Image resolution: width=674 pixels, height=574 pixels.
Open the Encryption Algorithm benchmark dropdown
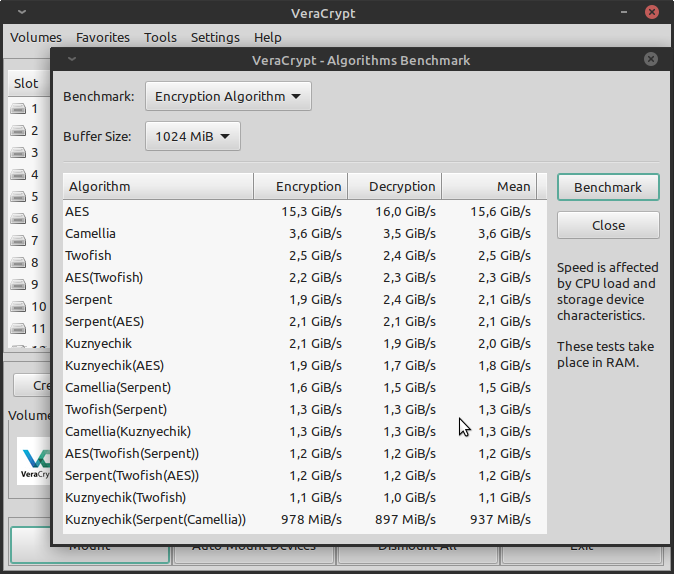pyautogui.click(x=228, y=96)
